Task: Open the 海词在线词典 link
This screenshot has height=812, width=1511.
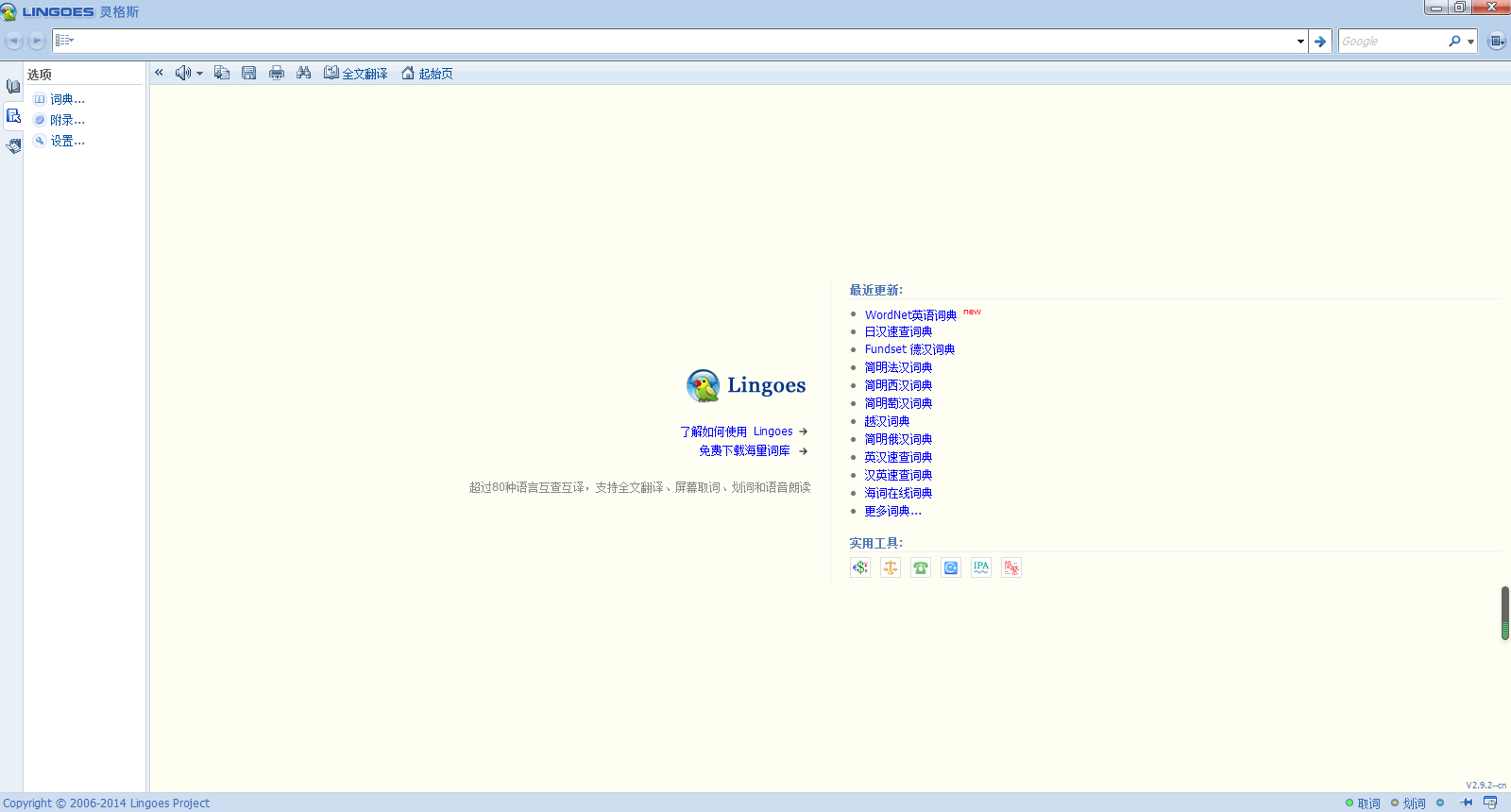Action: coord(898,493)
